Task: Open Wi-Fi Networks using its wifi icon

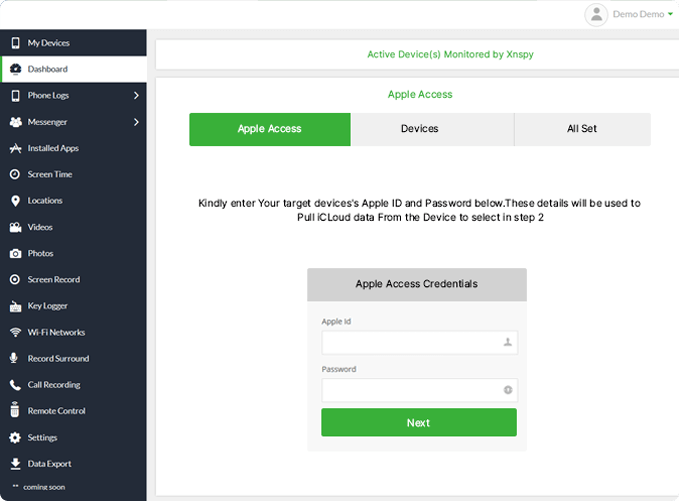Action: pos(15,332)
